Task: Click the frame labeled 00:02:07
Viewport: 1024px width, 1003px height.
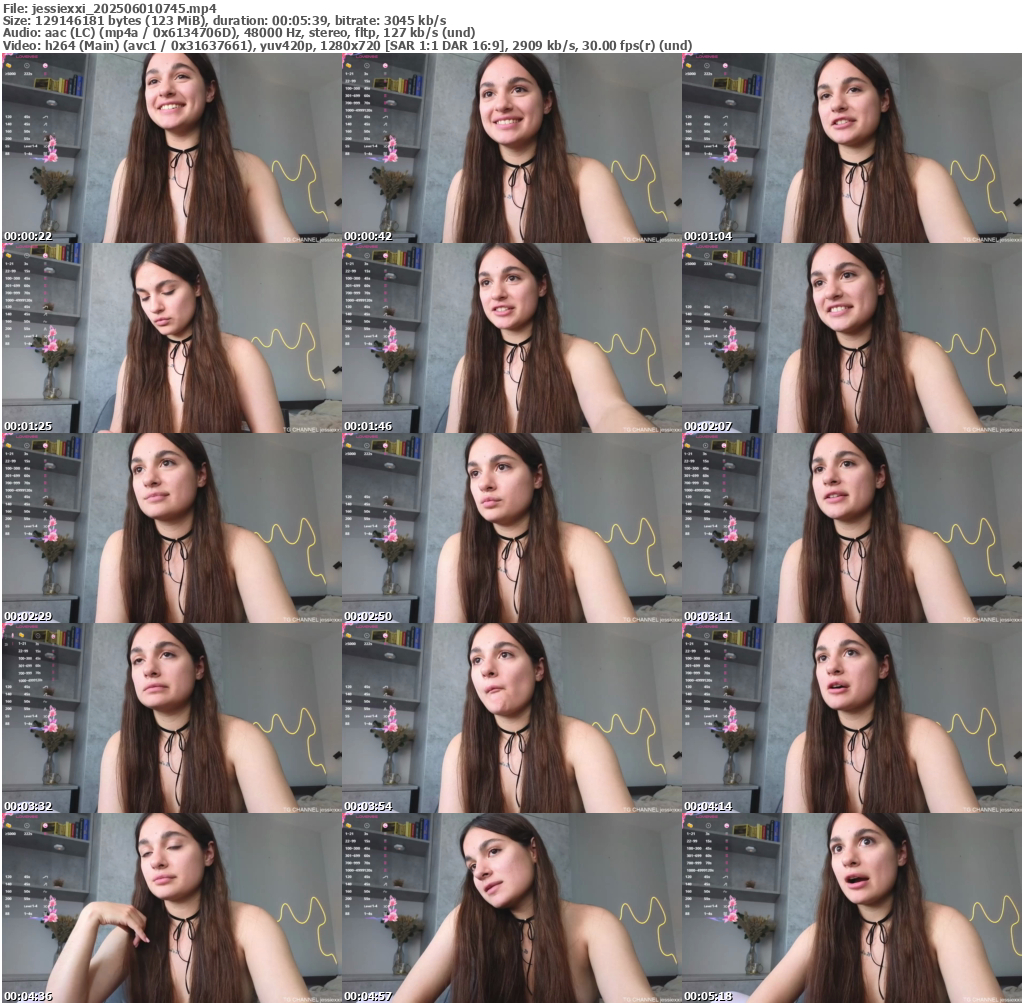Action: tap(851, 338)
